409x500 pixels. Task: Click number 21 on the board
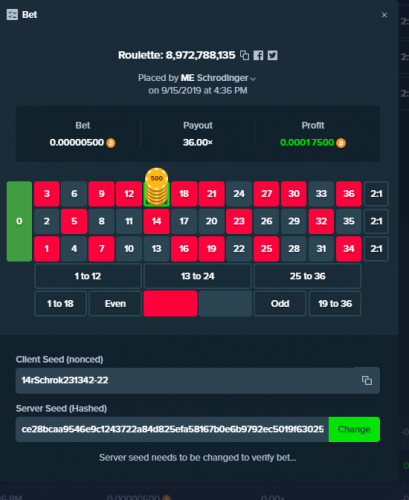(x=211, y=194)
